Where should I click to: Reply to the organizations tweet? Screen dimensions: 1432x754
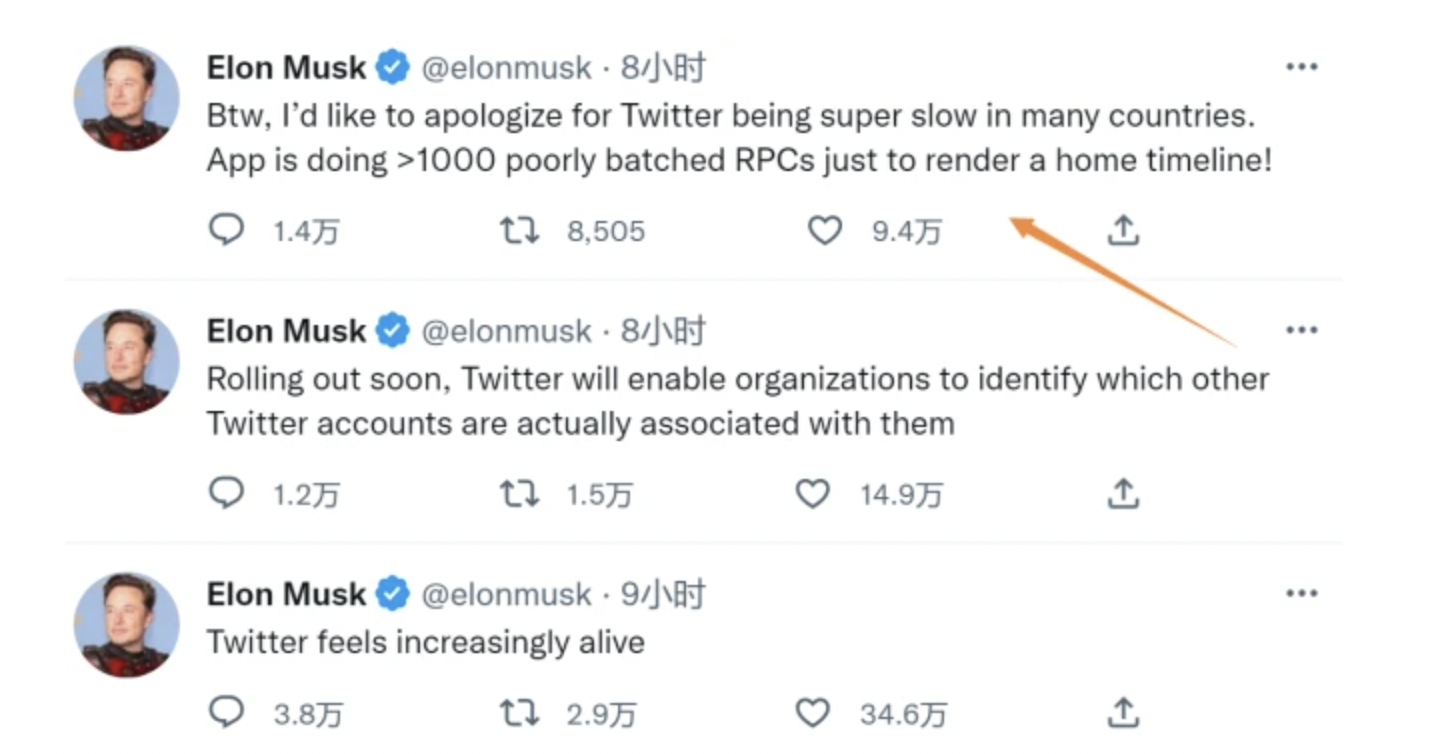click(227, 493)
